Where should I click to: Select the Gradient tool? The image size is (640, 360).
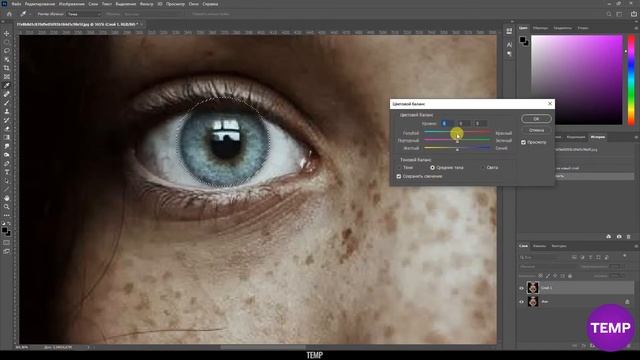coord(7,138)
